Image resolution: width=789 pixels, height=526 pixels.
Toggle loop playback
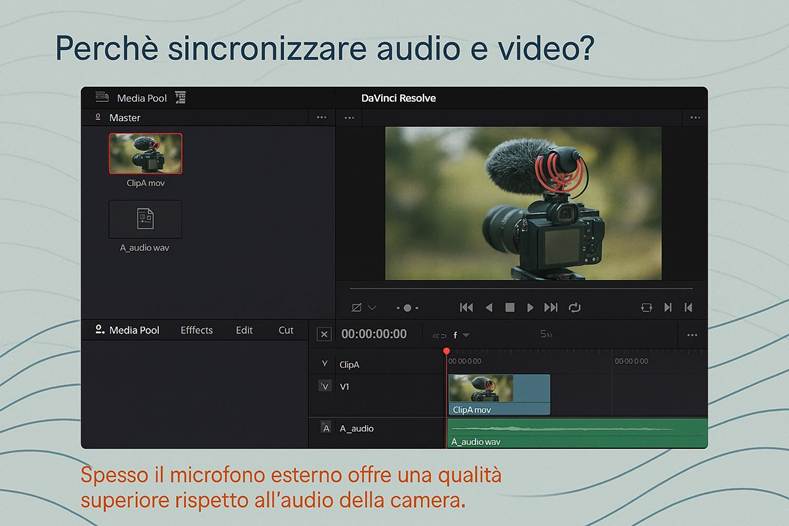tap(575, 307)
